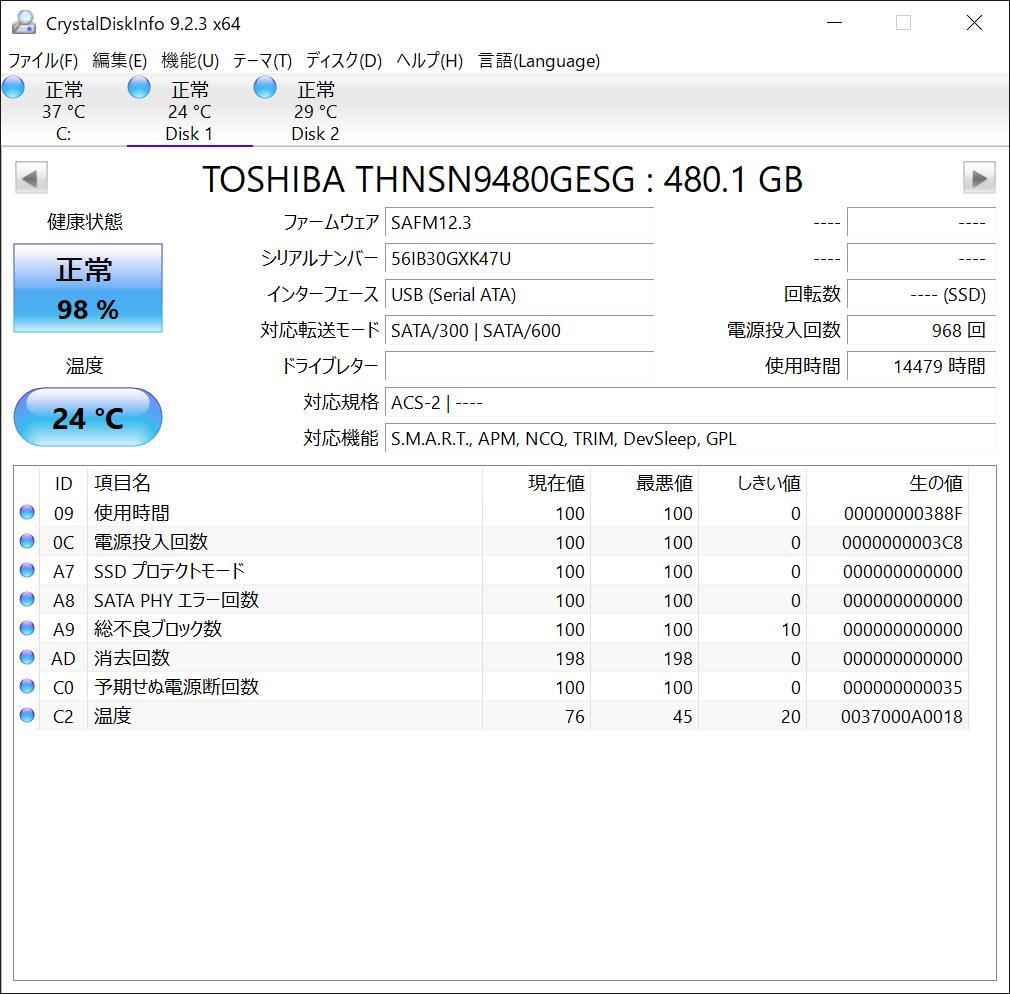Click the CrystalDiskInfo app icon in title bar
This screenshot has height=994, width=1010.
(x=24, y=23)
